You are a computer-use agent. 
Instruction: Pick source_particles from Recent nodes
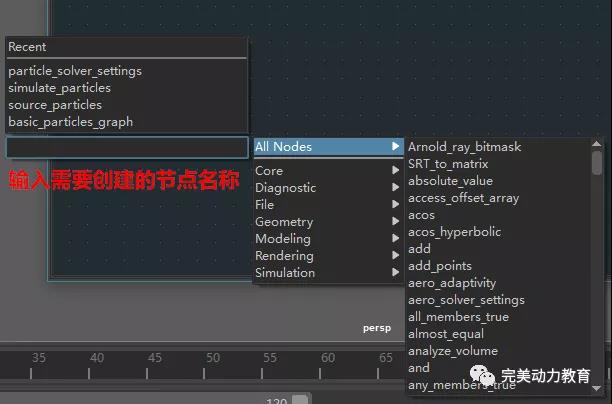pyautogui.click(x=55, y=105)
